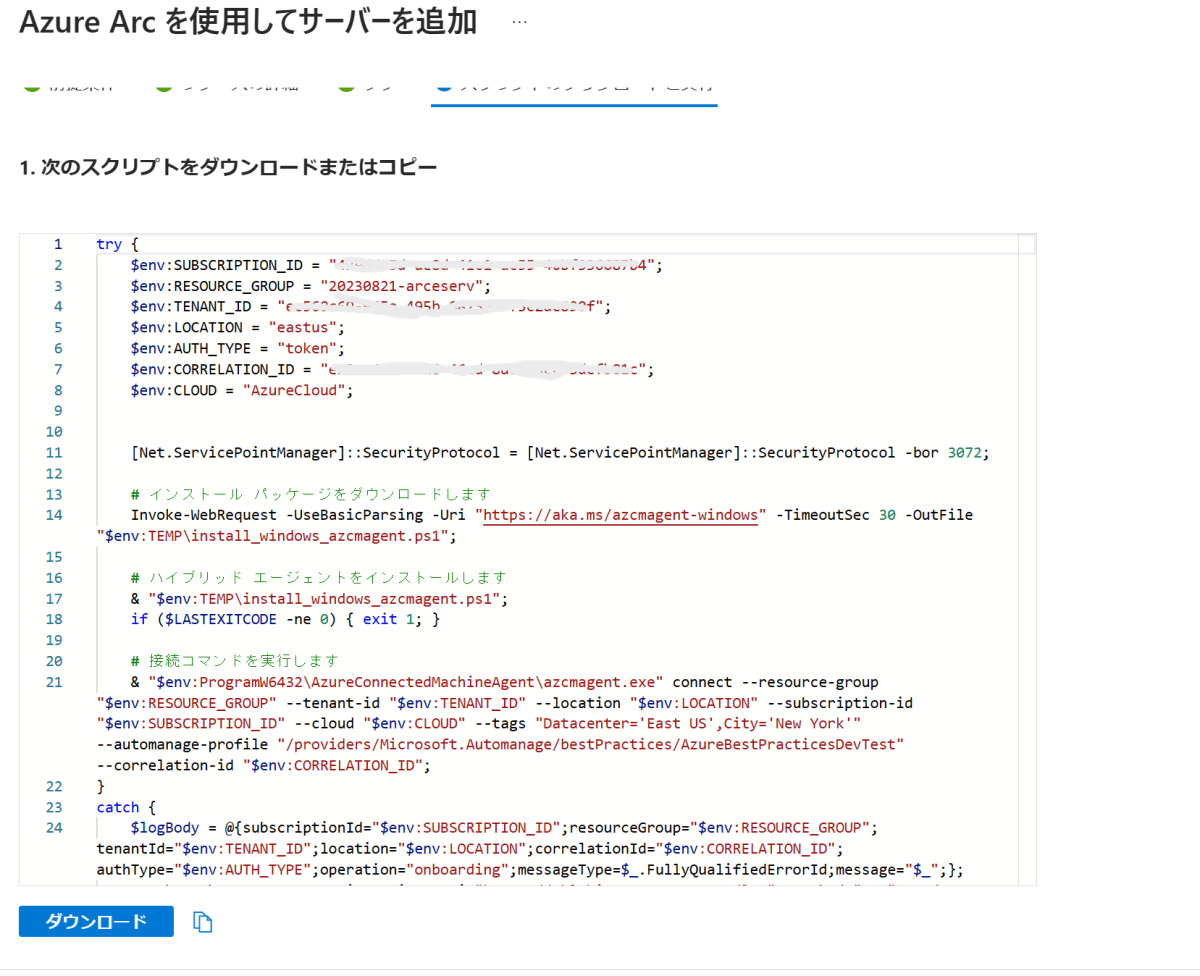Click line number 9 in the gutter
Image resolution: width=1200 pixels, height=976 pixels.
[x=57, y=412]
